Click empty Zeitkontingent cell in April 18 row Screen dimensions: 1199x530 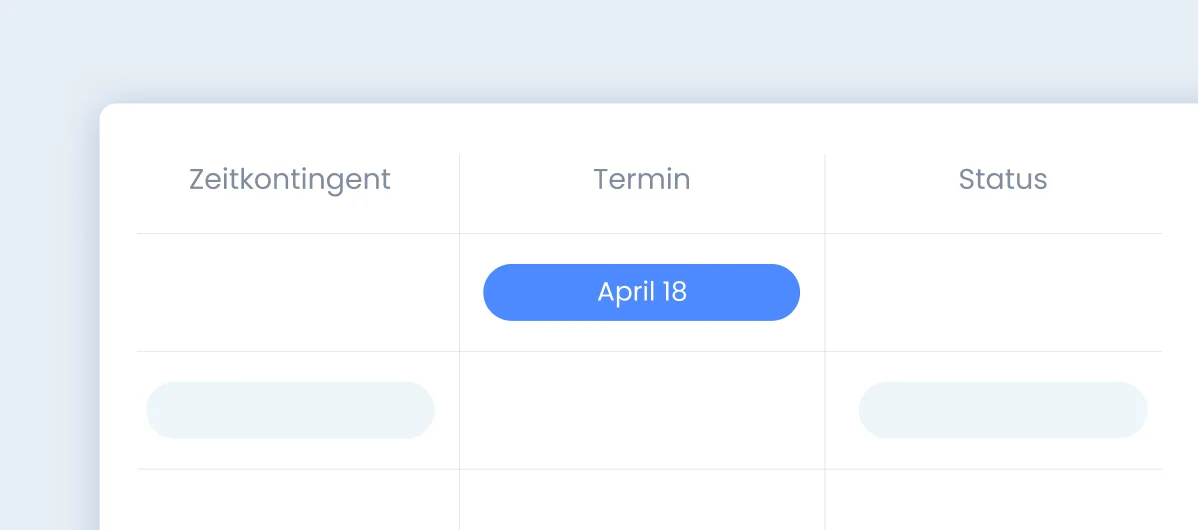(x=298, y=292)
